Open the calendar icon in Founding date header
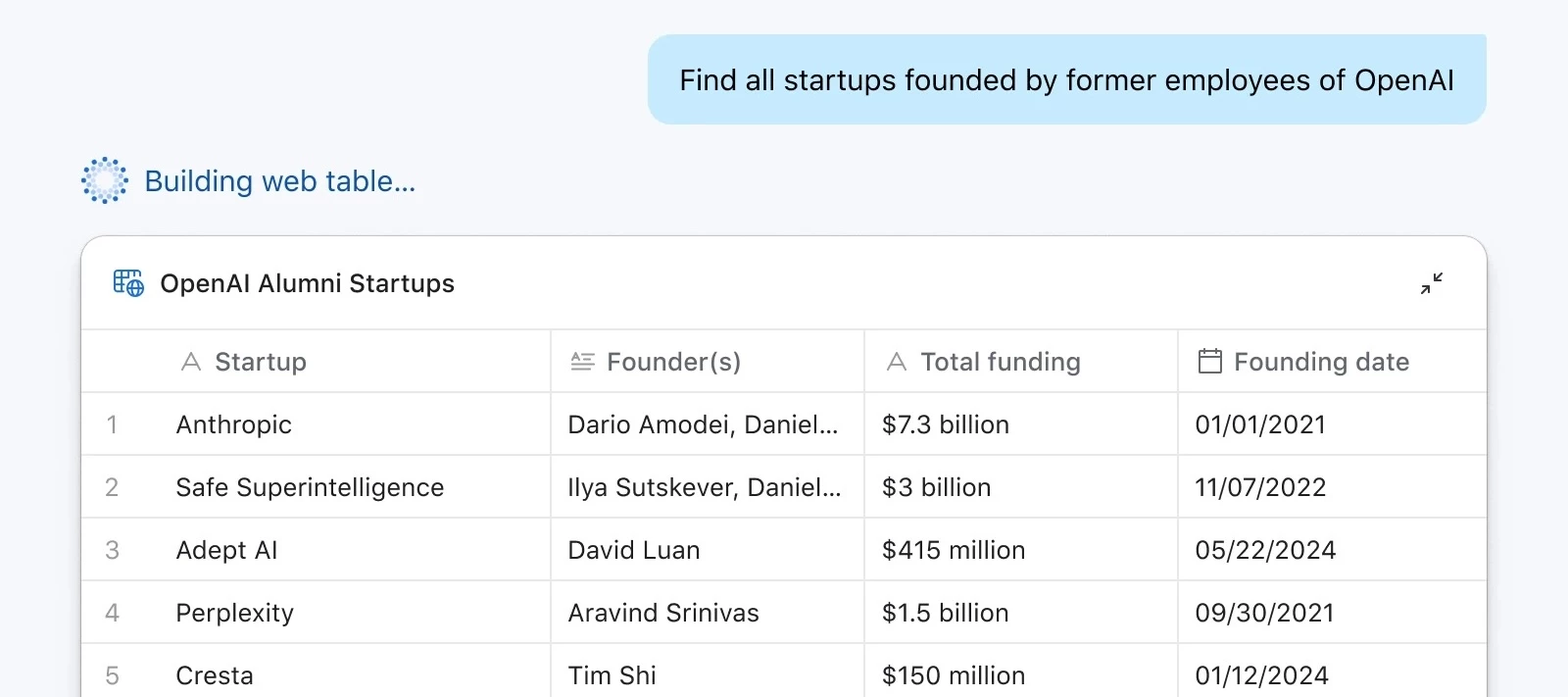The width and height of the screenshot is (1568, 697). pyautogui.click(x=1208, y=361)
